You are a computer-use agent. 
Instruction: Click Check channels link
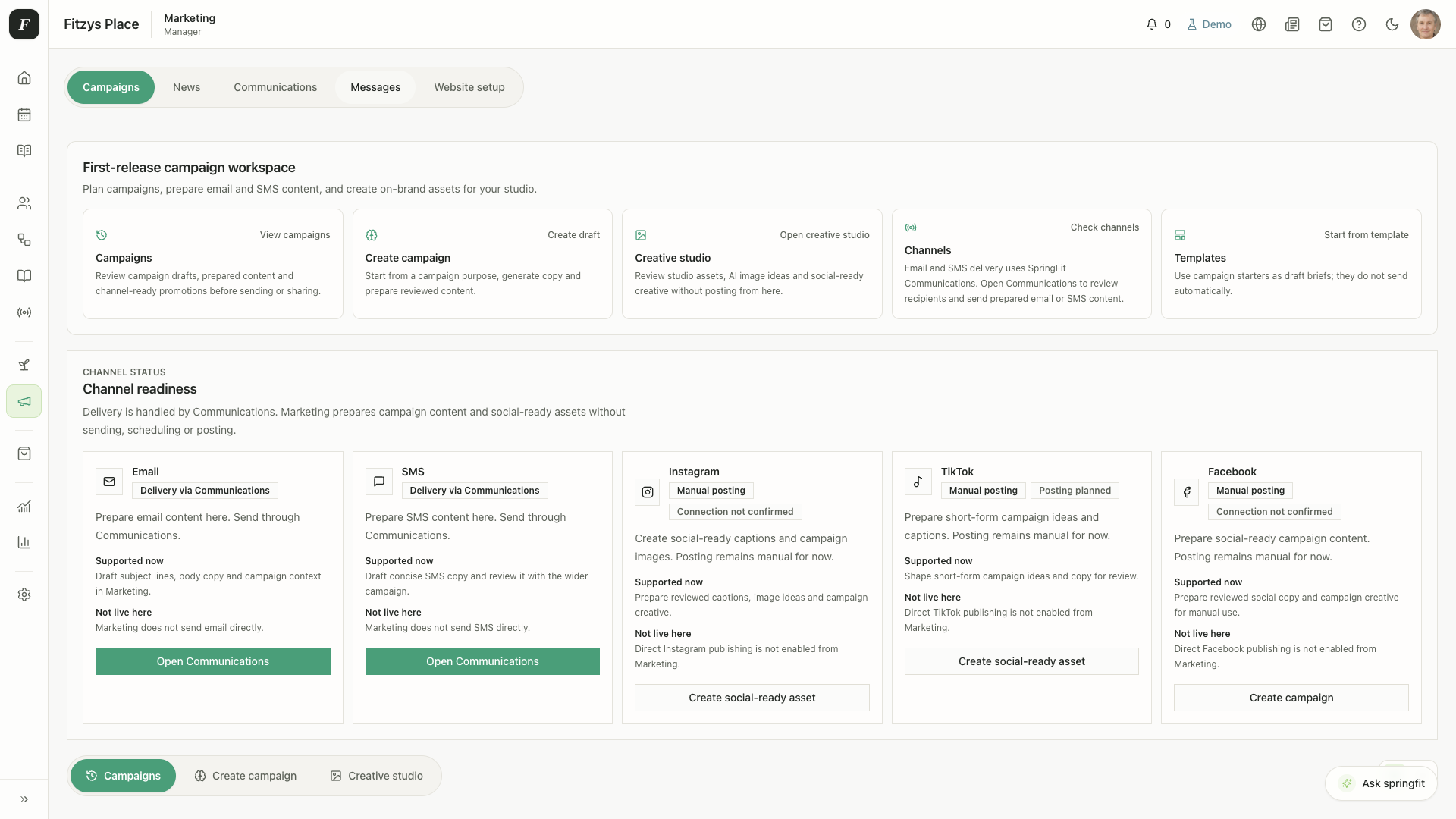coord(1104,227)
